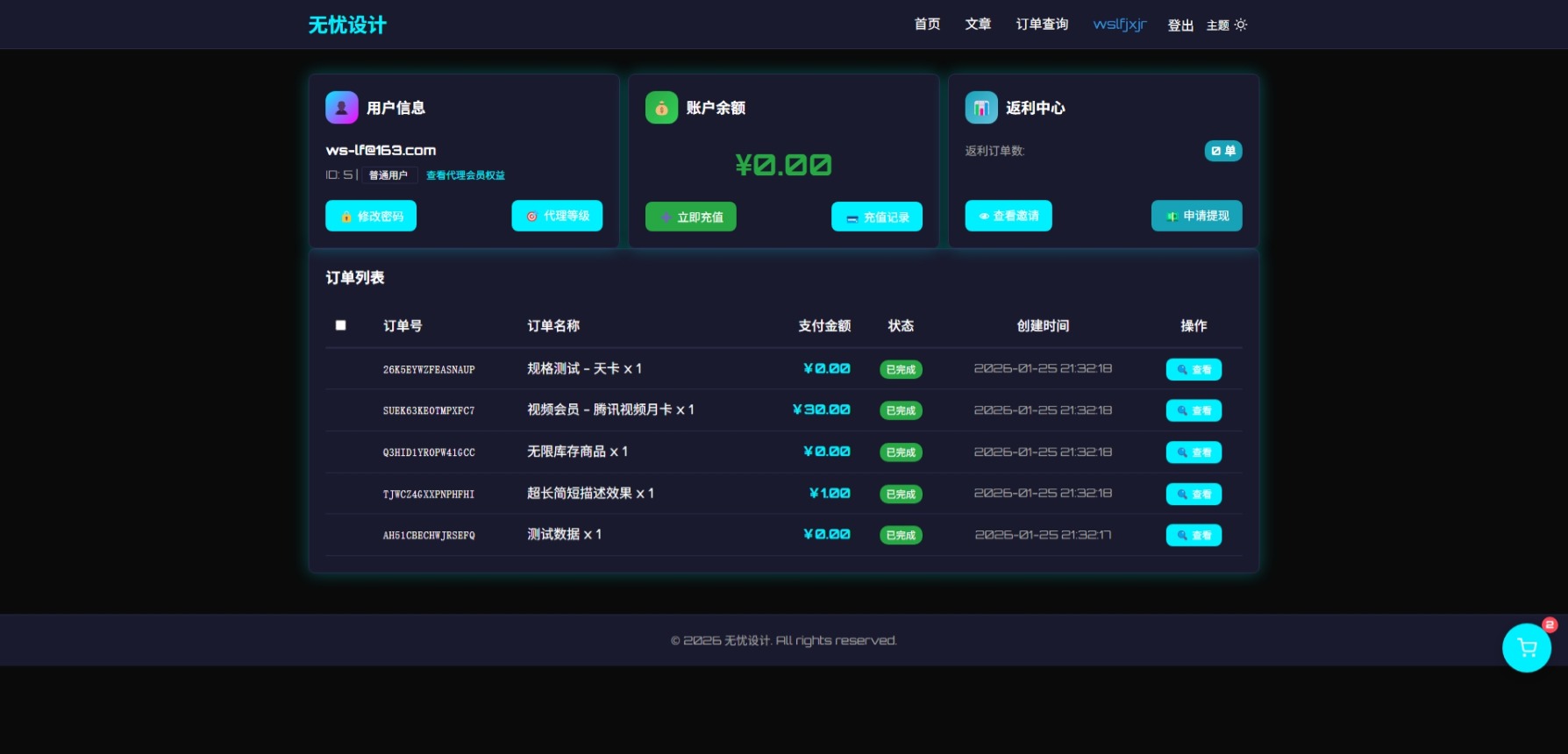The image size is (1568, 754).
Task: Click the 修改密码 lock button
Action: coord(371,217)
